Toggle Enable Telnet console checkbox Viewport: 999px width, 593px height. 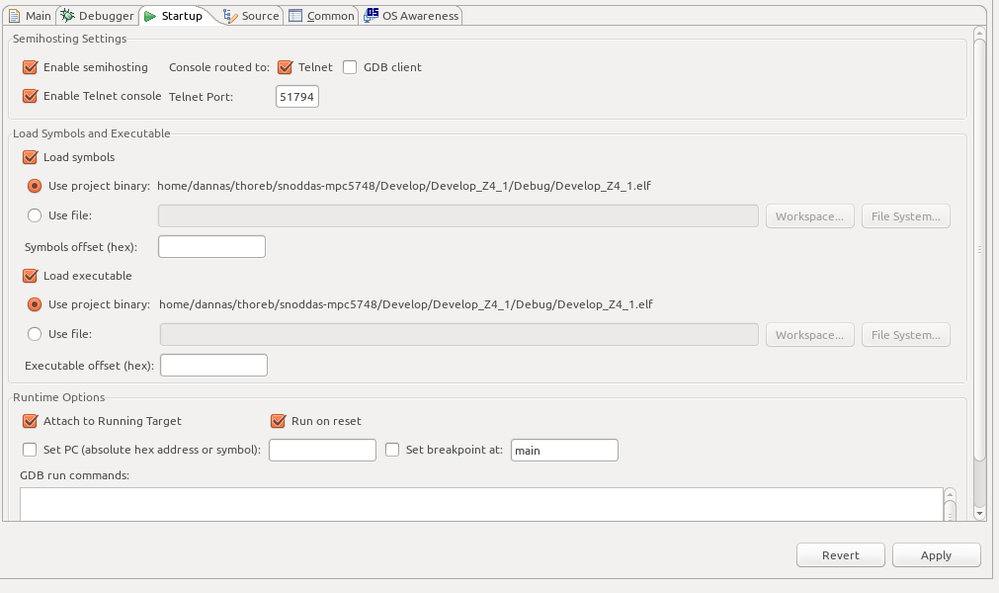30,96
